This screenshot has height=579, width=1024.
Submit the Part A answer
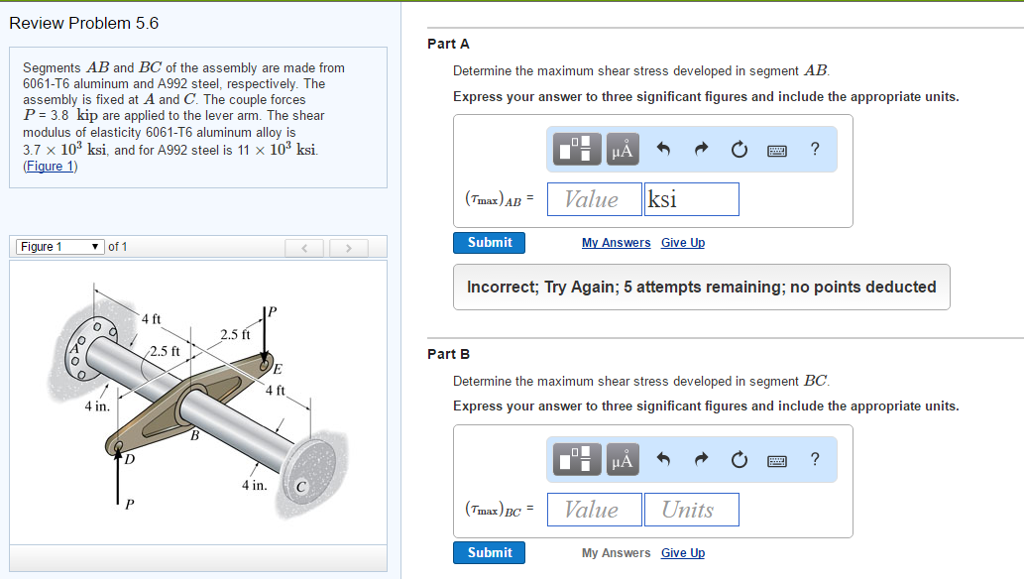tap(489, 242)
